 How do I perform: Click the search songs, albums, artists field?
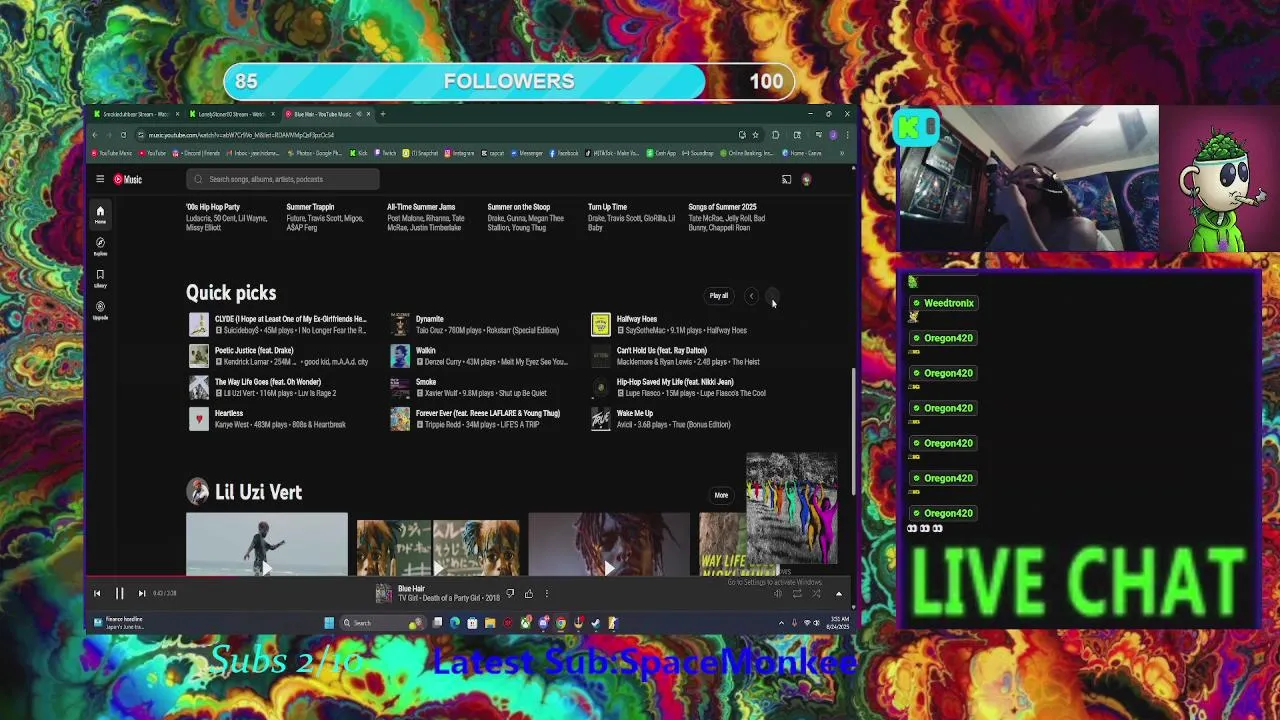tap(283, 179)
